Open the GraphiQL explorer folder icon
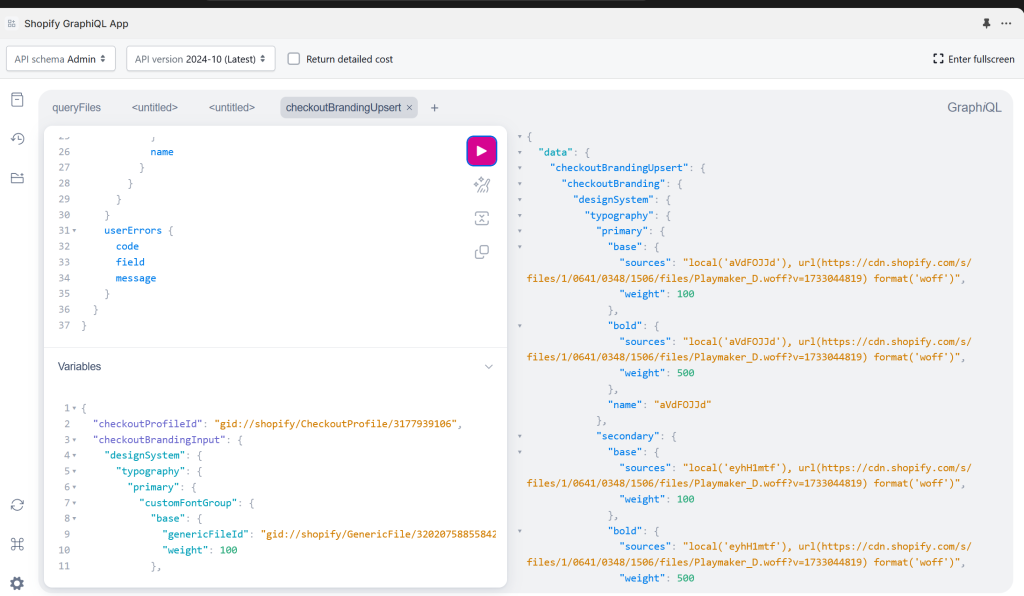1024x596 pixels. [x=17, y=178]
